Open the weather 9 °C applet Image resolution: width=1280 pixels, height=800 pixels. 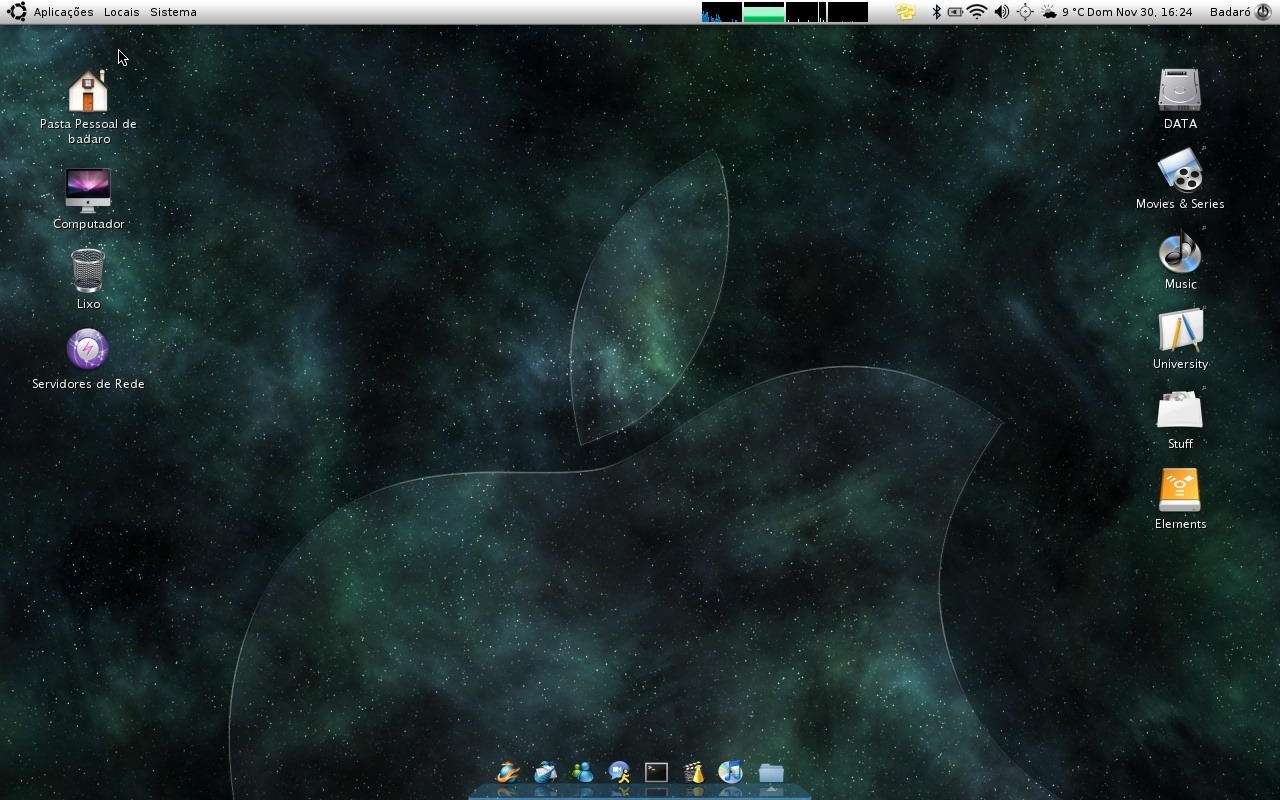(x=1062, y=12)
